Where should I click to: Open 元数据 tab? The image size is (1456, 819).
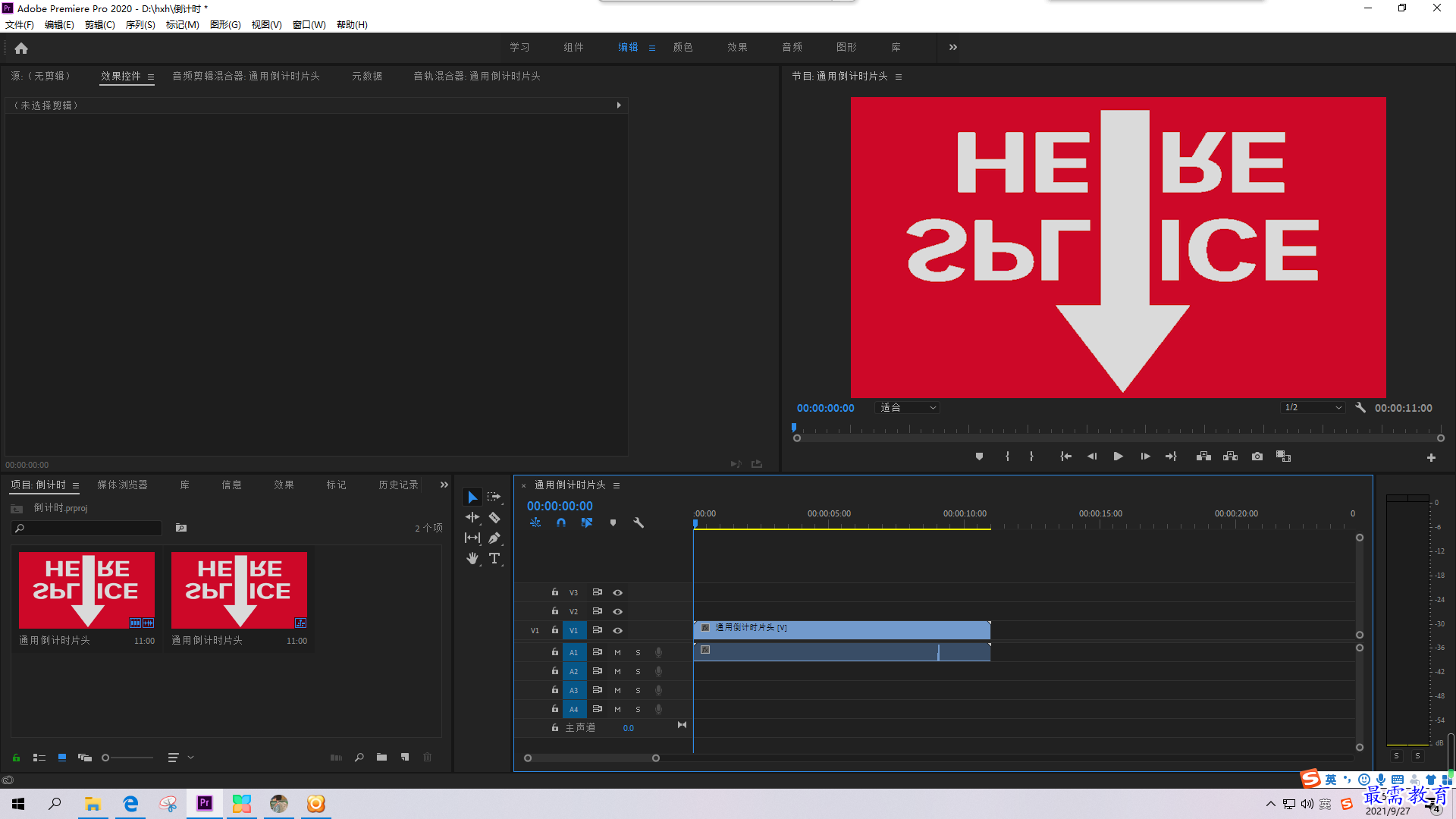tap(366, 76)
